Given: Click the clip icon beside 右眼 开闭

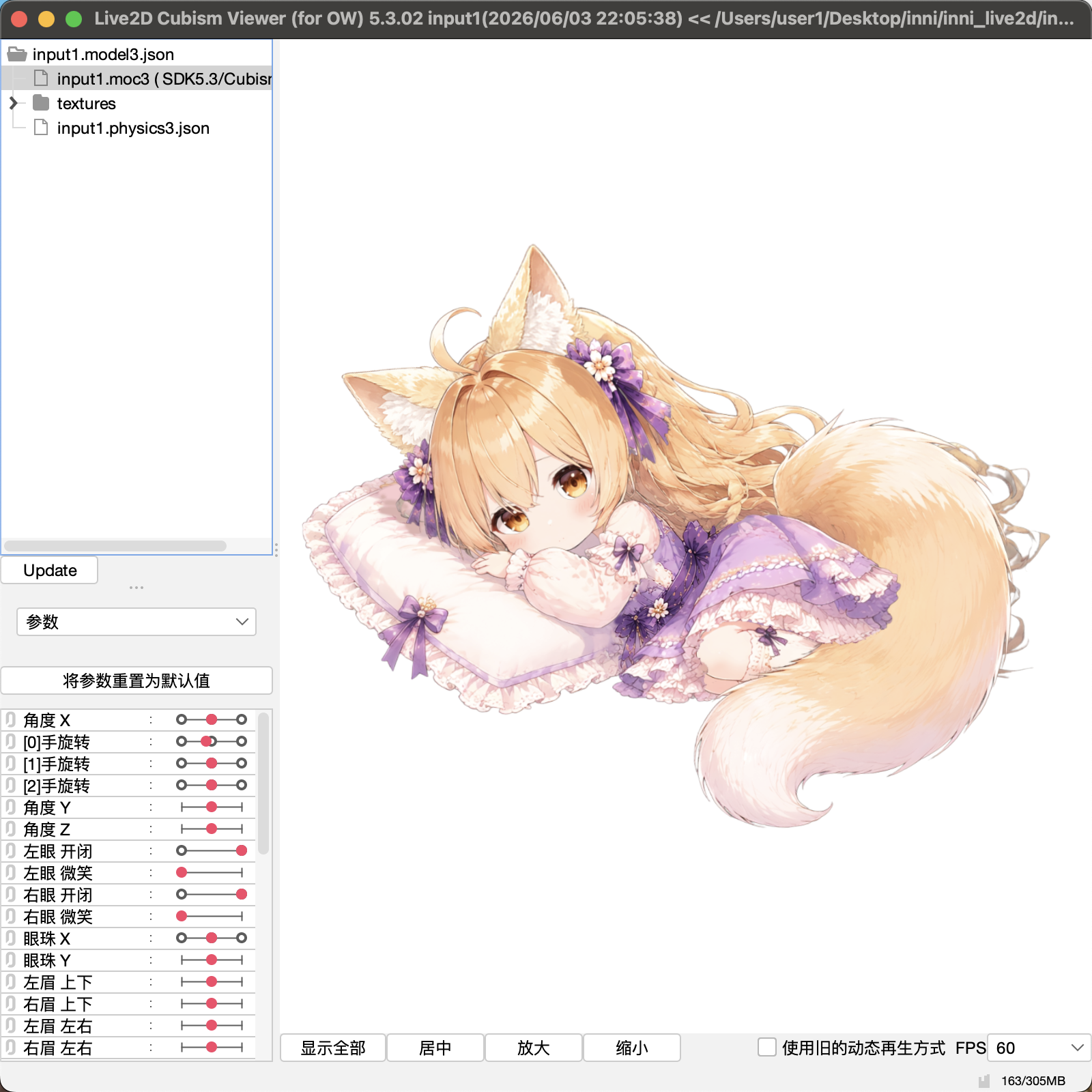Looking at the screenshot, I should (x=10, y=894).
